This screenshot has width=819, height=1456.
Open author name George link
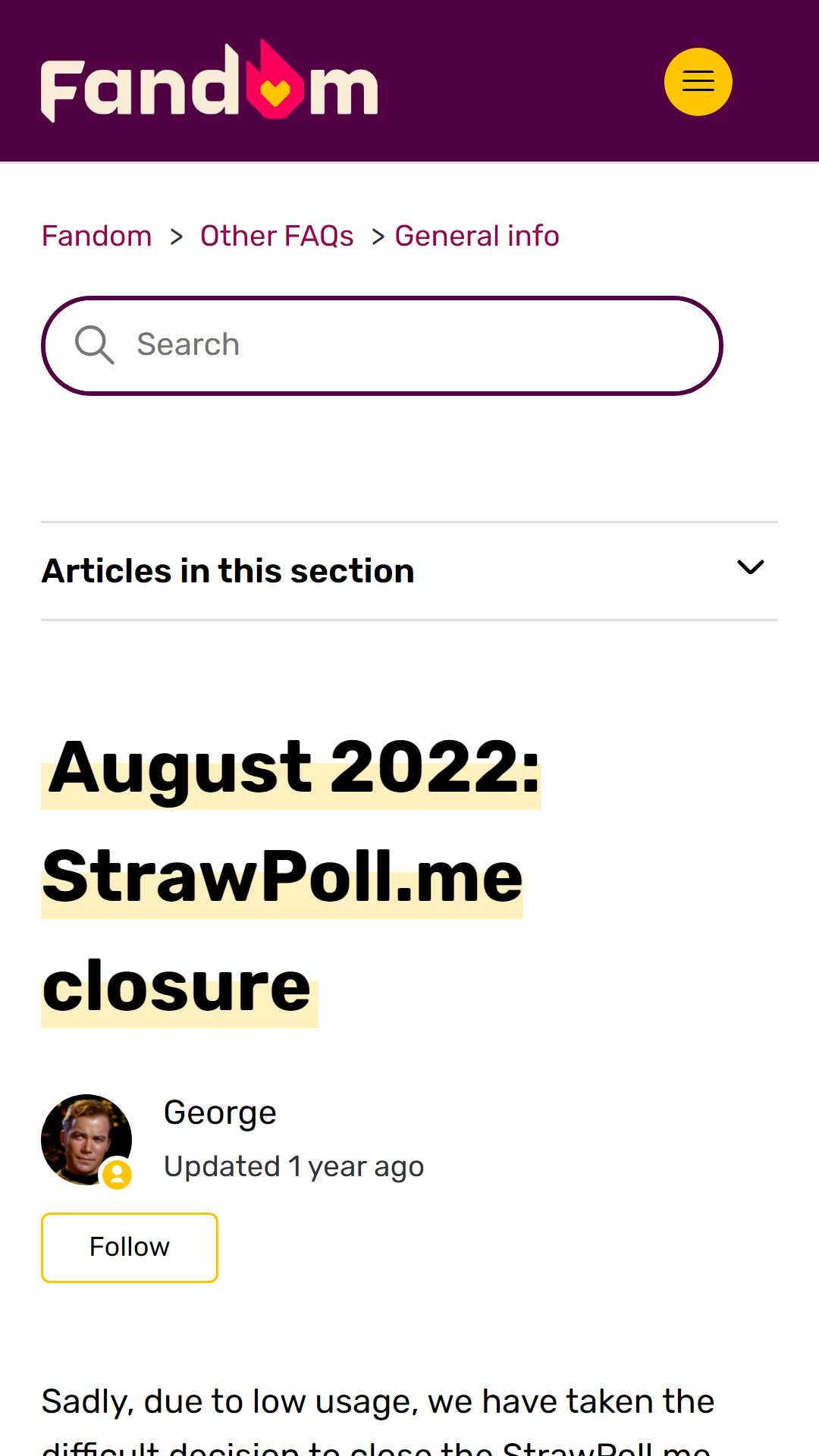(220, 1112)
